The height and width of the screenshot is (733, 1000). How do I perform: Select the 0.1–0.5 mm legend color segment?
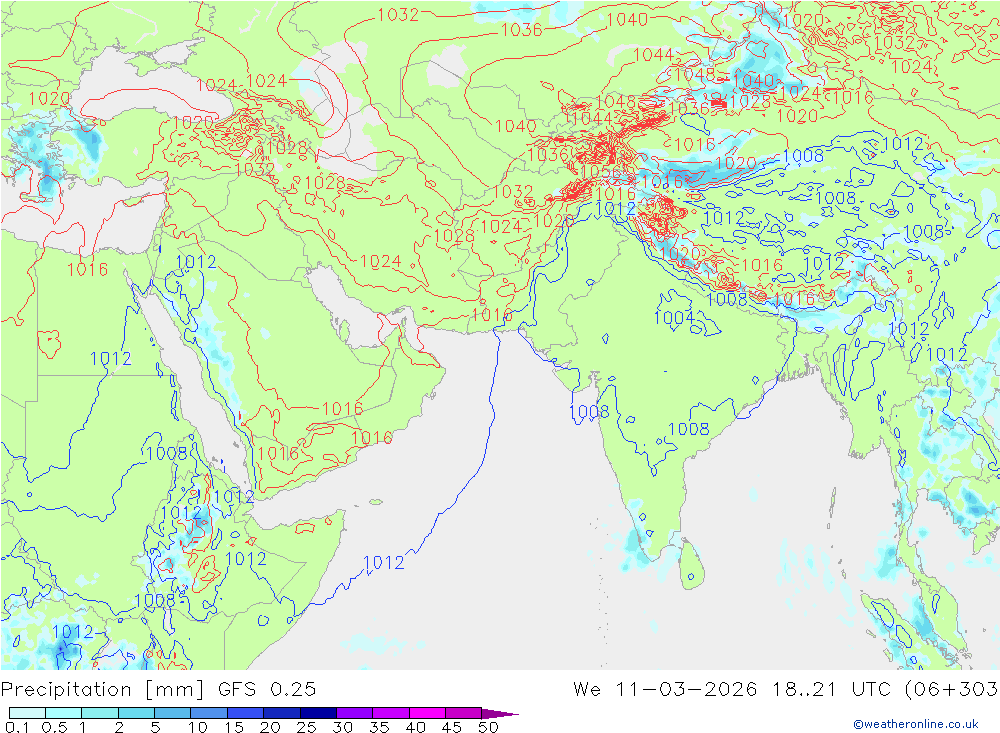coord(27,713)
